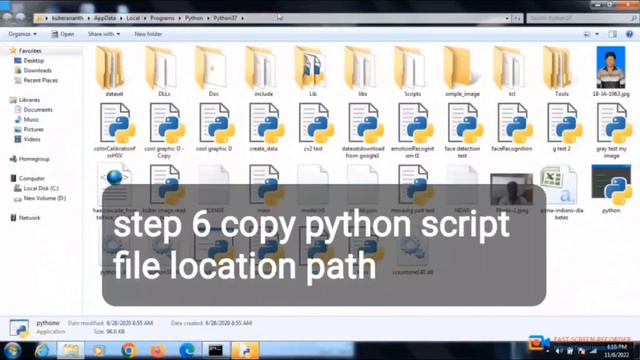Select the pima-indians-diabetes spreadsheet file
The width and height of the screenshot is (640, 360).
[562, 192]
